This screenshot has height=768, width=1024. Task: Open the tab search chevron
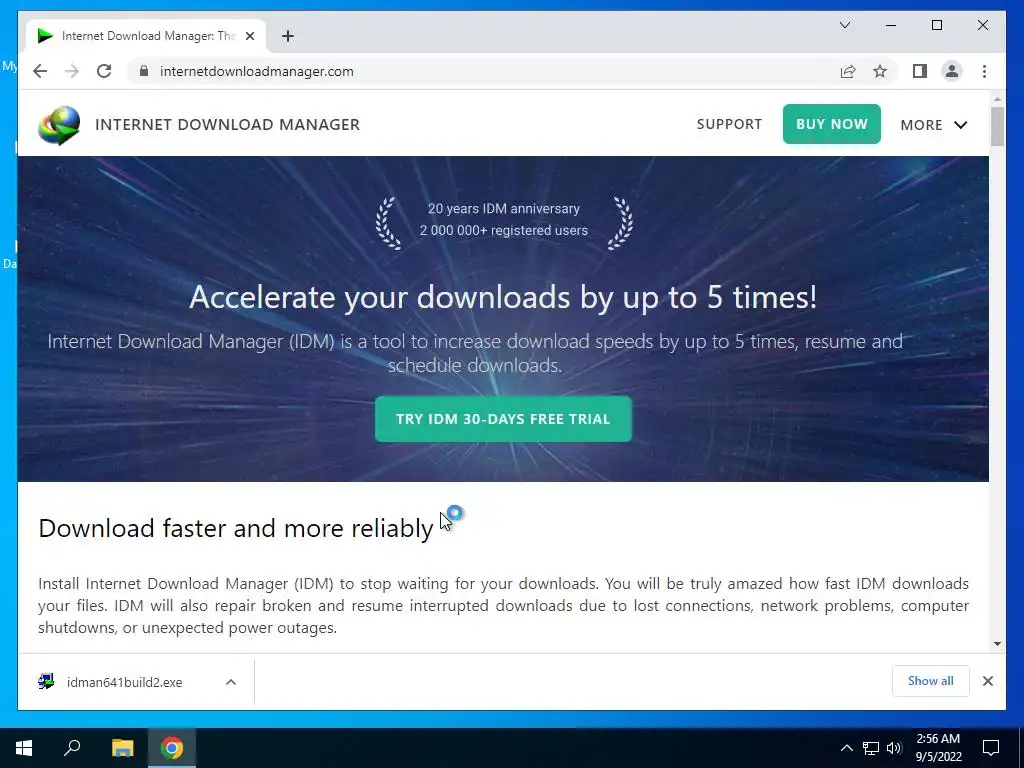coord(845,25)
